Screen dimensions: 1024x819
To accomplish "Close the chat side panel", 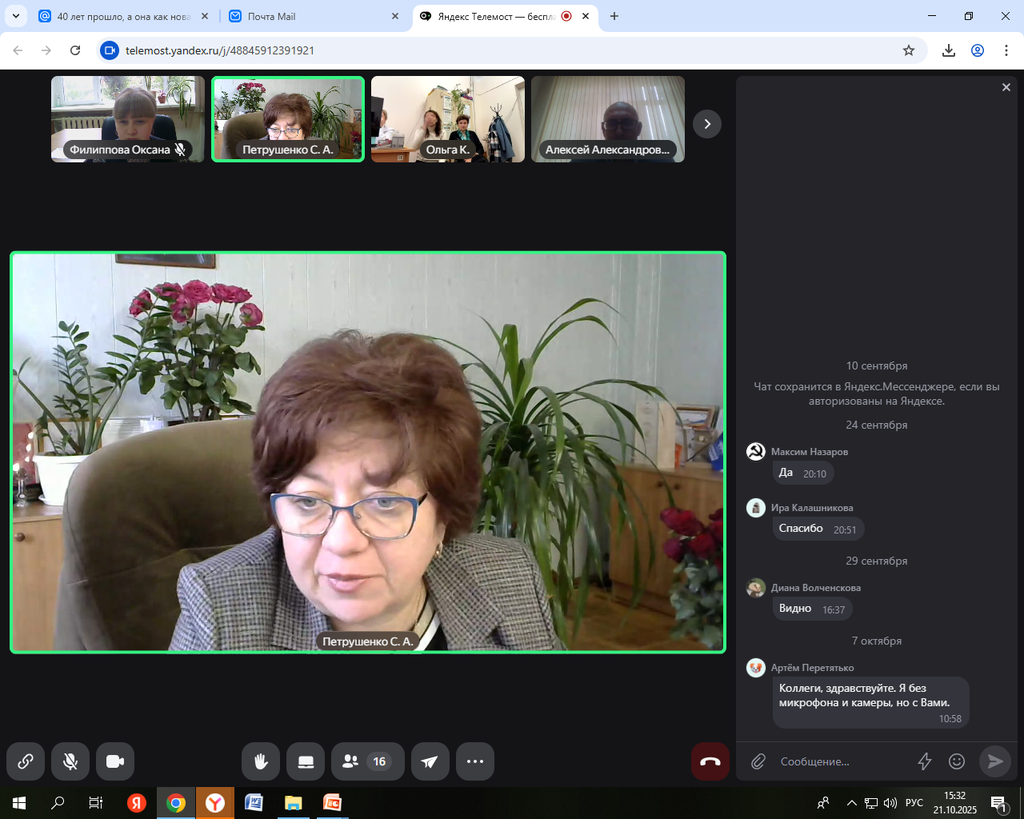I will [x=1006, y=88].
